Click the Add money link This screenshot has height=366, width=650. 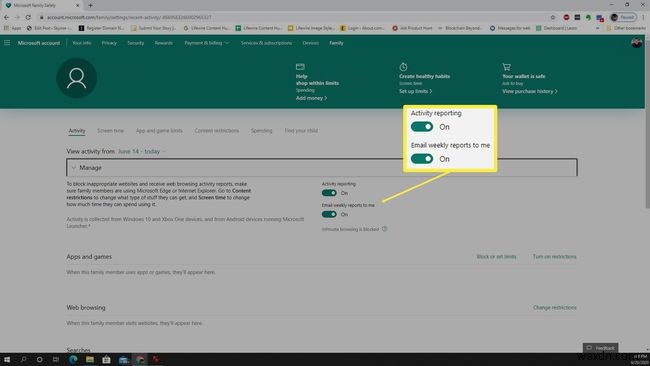click(311, 98)
